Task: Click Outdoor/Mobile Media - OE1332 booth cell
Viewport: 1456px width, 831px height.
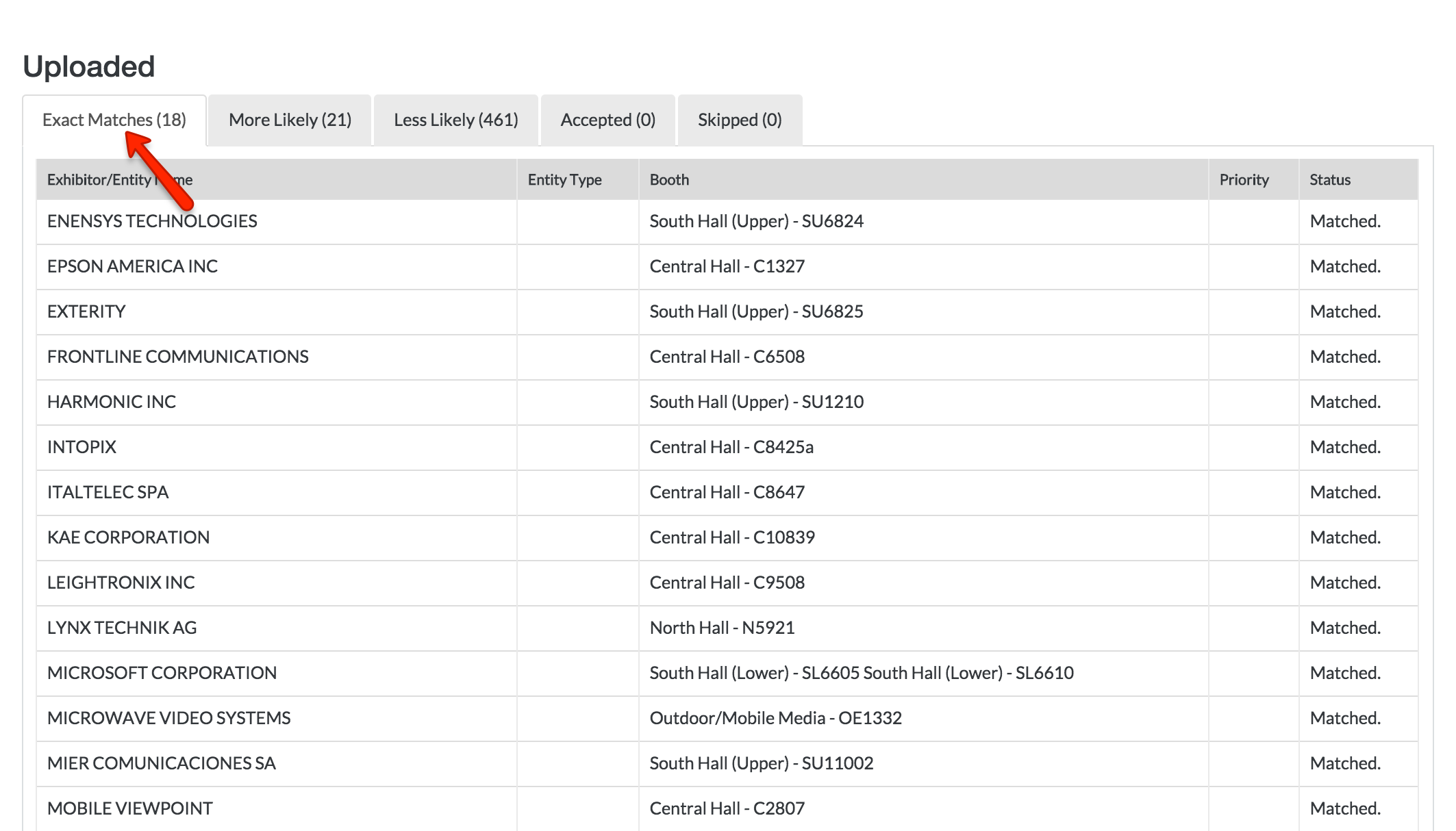Action: coord(775,718)
